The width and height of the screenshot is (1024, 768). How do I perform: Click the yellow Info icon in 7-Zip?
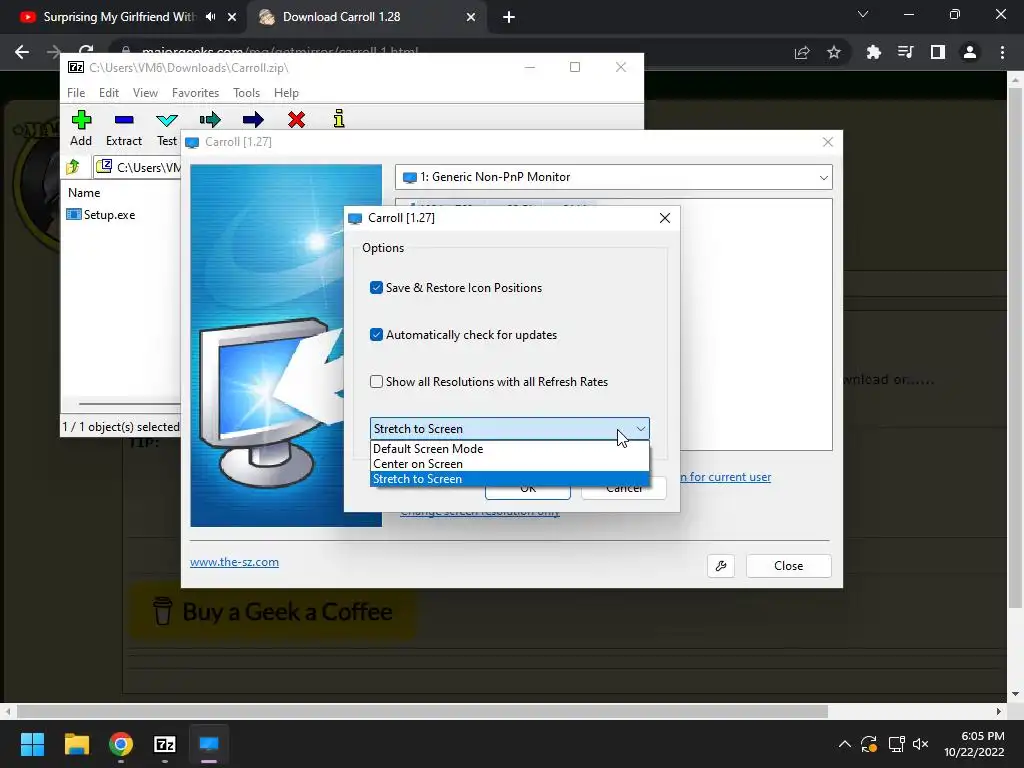coord(339,119)
